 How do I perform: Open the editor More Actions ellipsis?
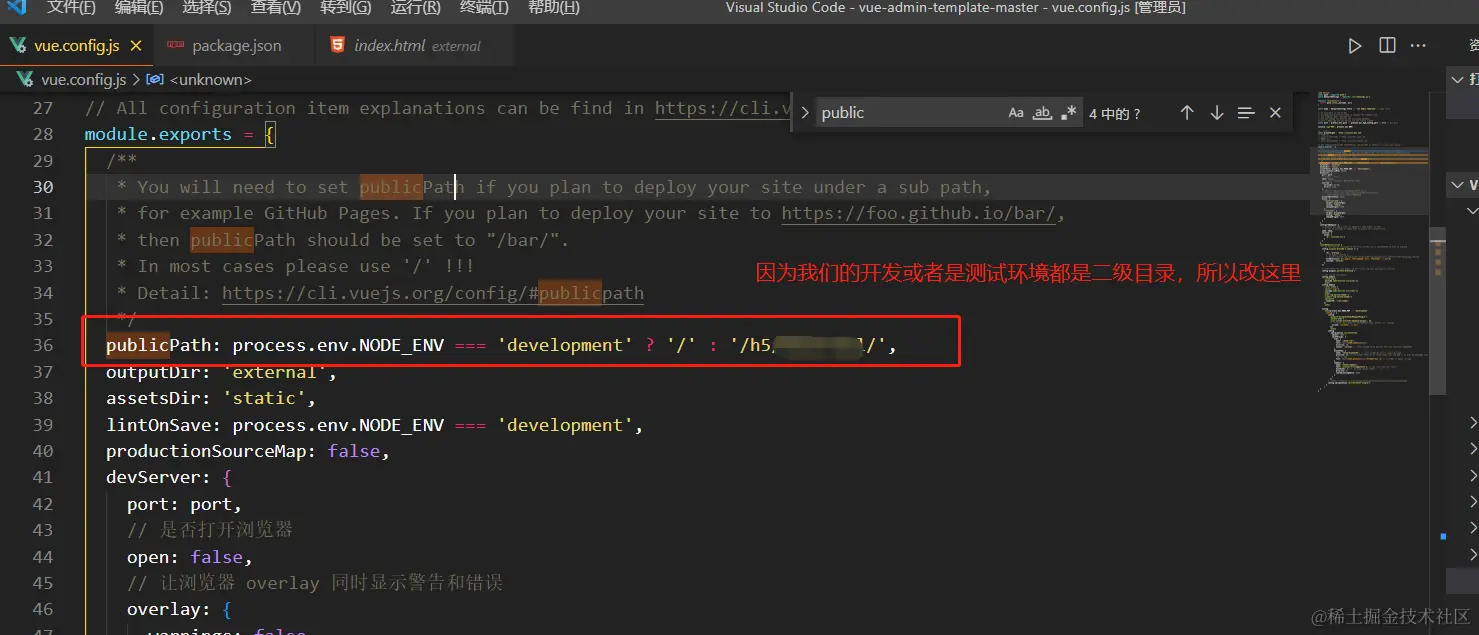click(1418, 46)
